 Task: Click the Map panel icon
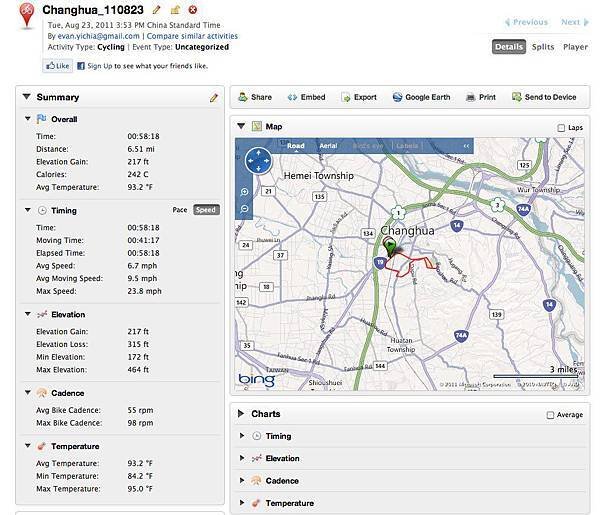[x=257, y=126]
